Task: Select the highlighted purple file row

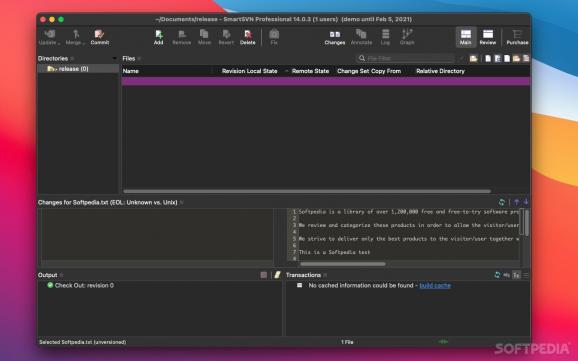Action: click(325, 81)
